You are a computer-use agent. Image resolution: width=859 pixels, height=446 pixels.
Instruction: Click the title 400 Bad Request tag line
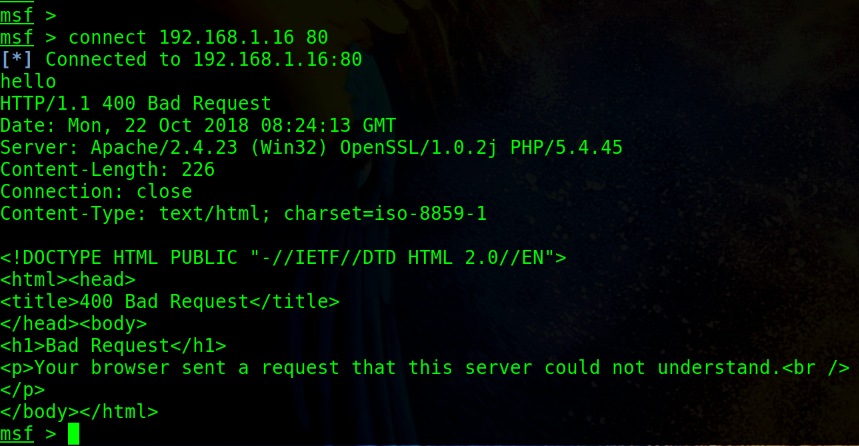[x=170, y=301]
